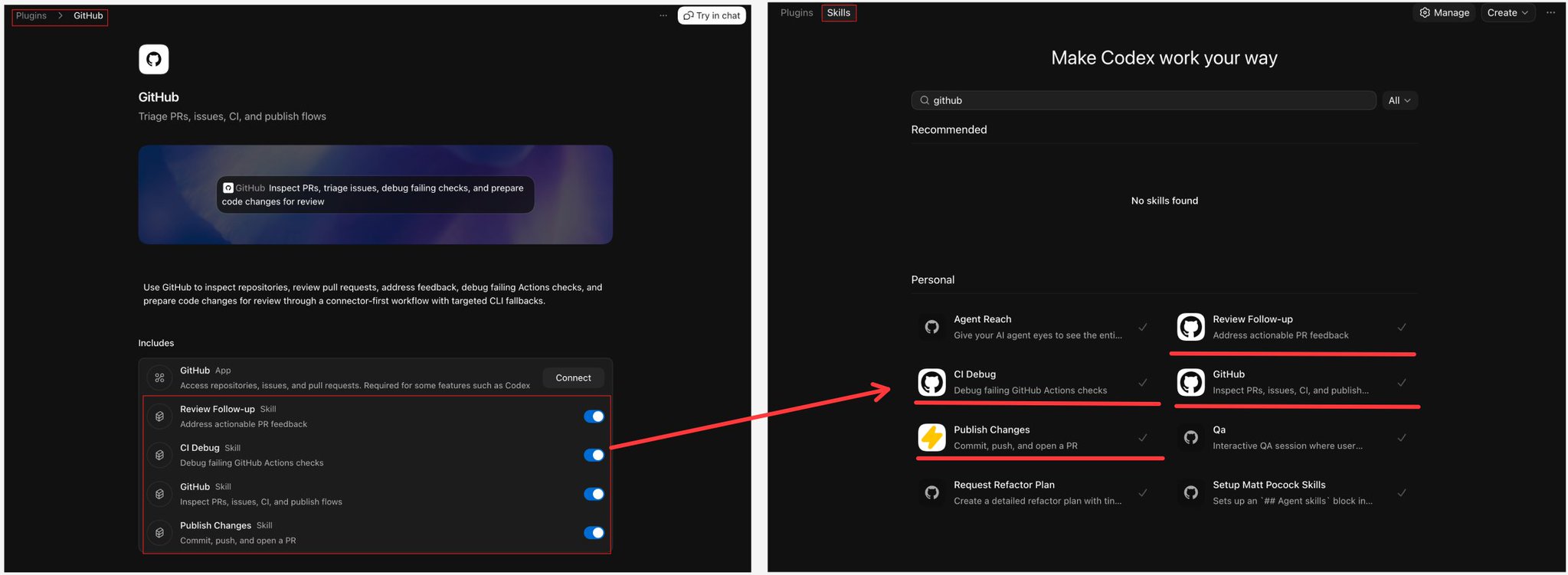The height and width of the screenshot is (575, 1568).
Task: Toggle the GitHub skill switch
Action: [x=594, y=494]
